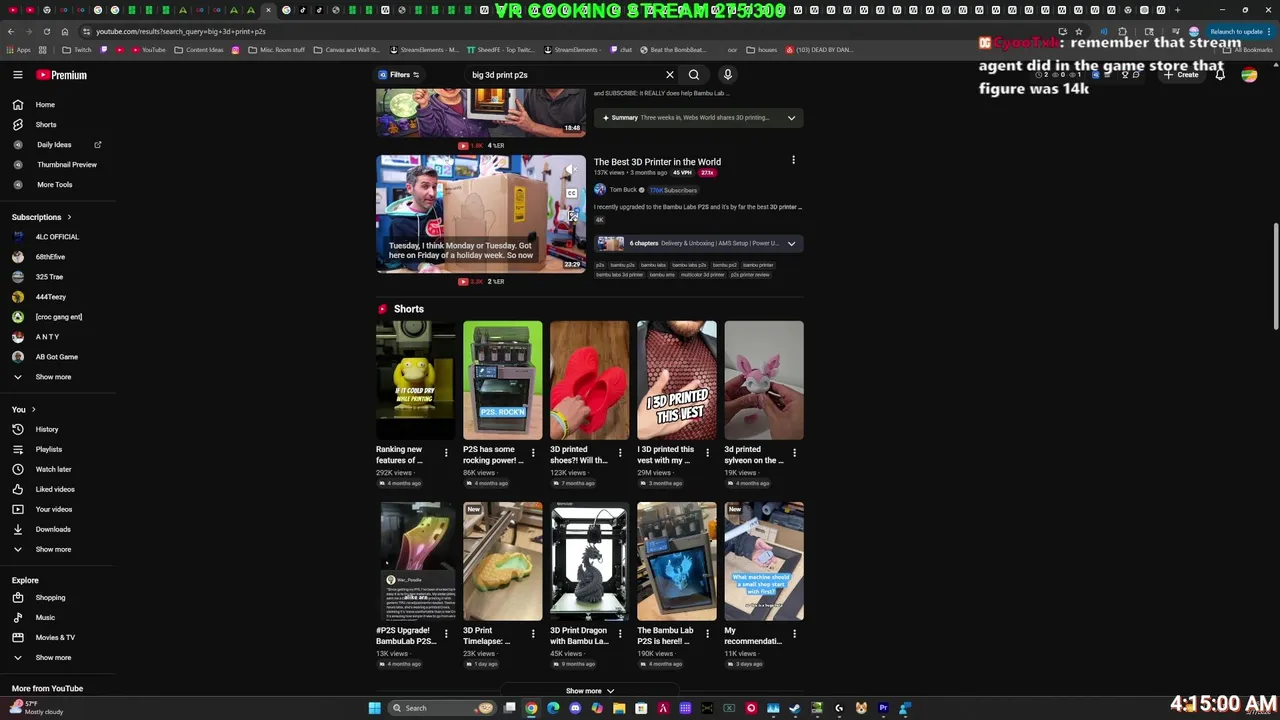1280x720 pixels.
Task: Open File Explorer from the taskbar
Action: pos(619,708)
